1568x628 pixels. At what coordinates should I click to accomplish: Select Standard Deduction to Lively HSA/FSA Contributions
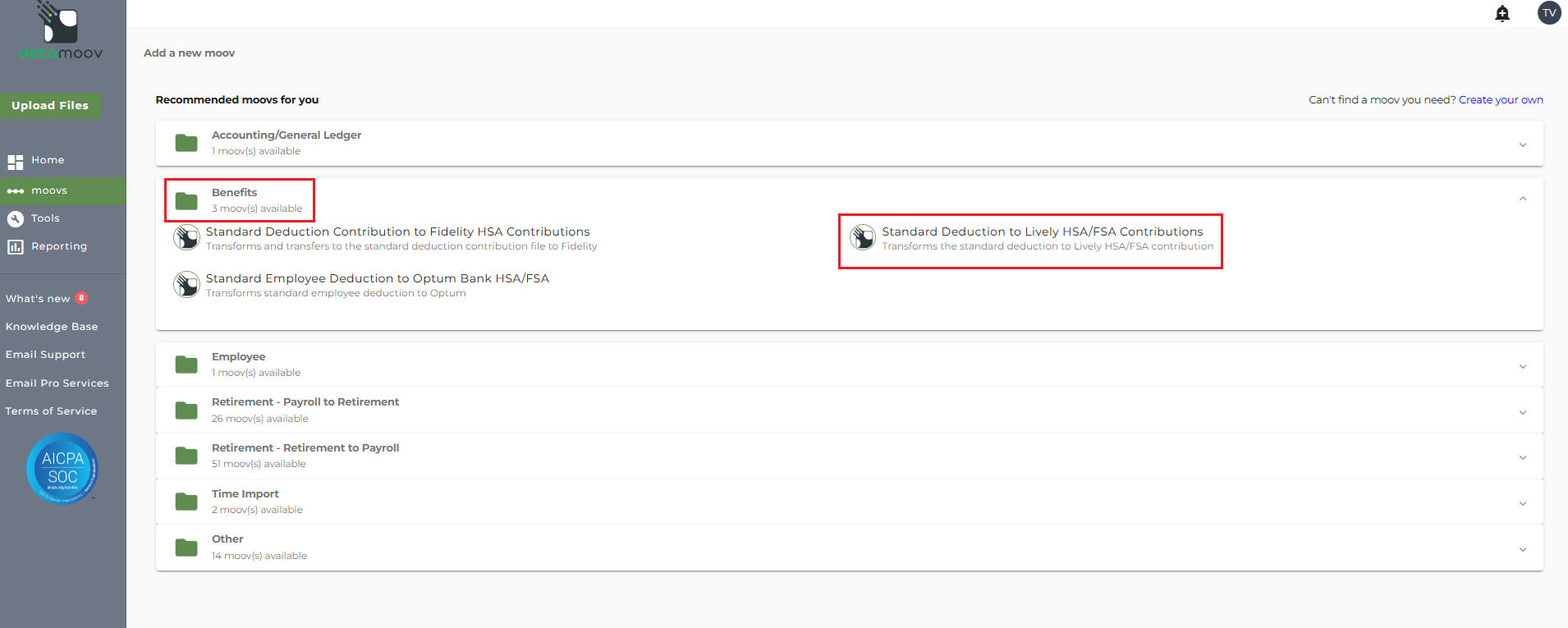click(1043, 232)
